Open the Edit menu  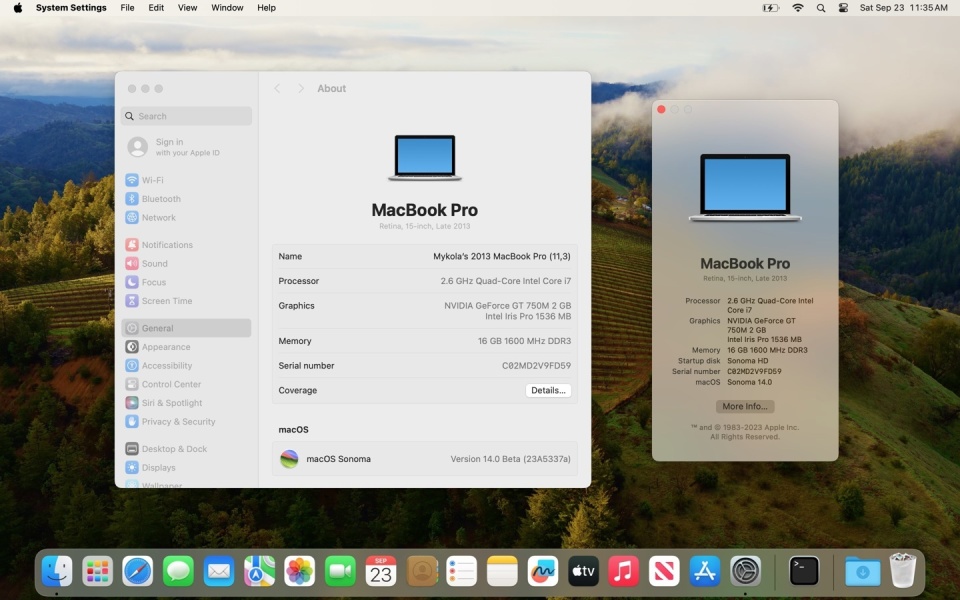(x=156, y=8)
